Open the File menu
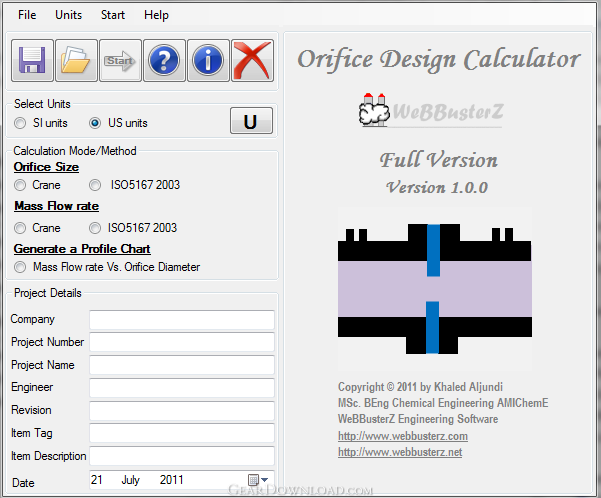 coord(27,15)
